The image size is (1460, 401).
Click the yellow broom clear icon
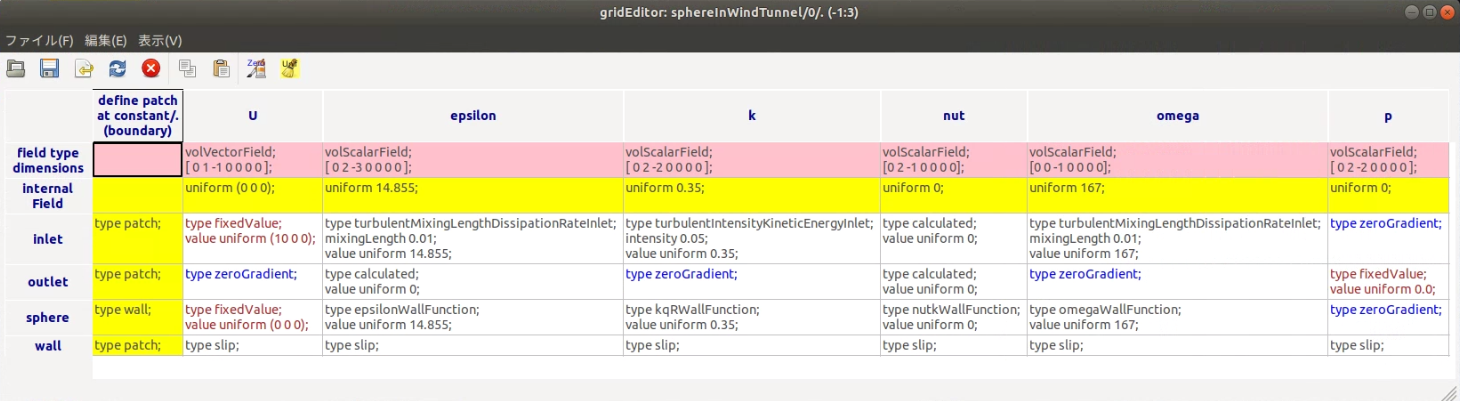click(291, 69)
